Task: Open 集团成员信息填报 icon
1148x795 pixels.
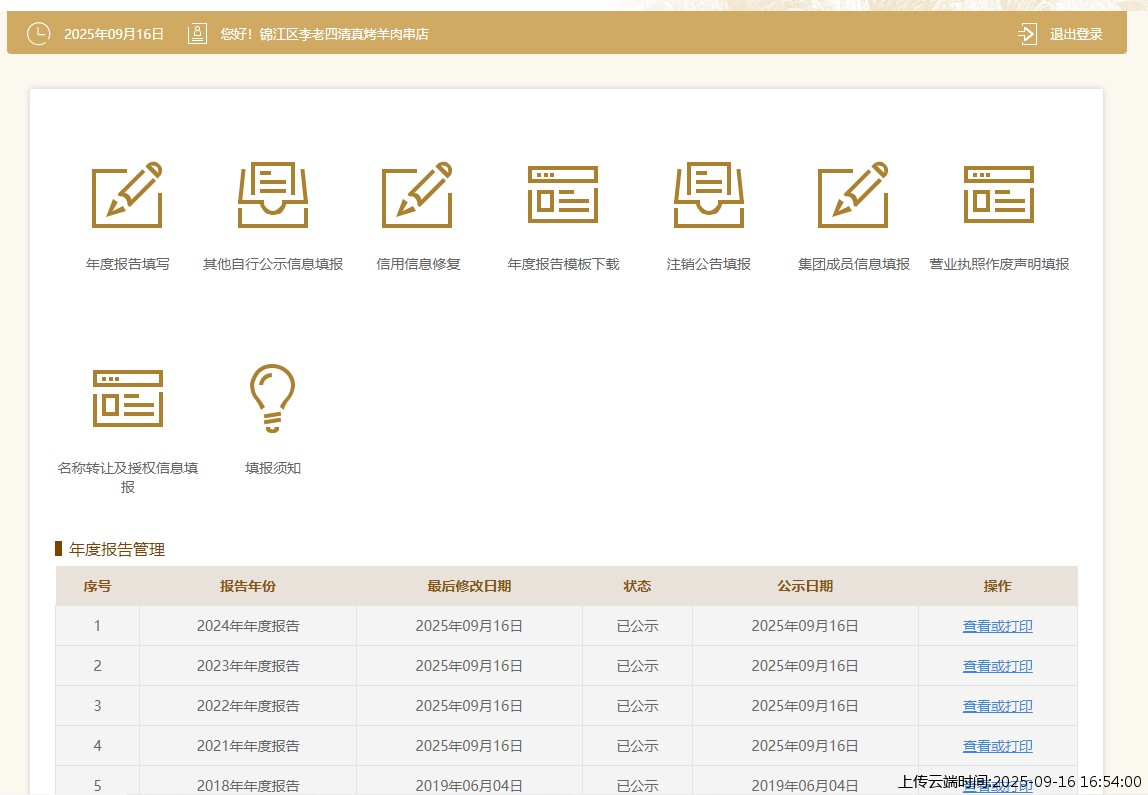Action: [854, 195]
